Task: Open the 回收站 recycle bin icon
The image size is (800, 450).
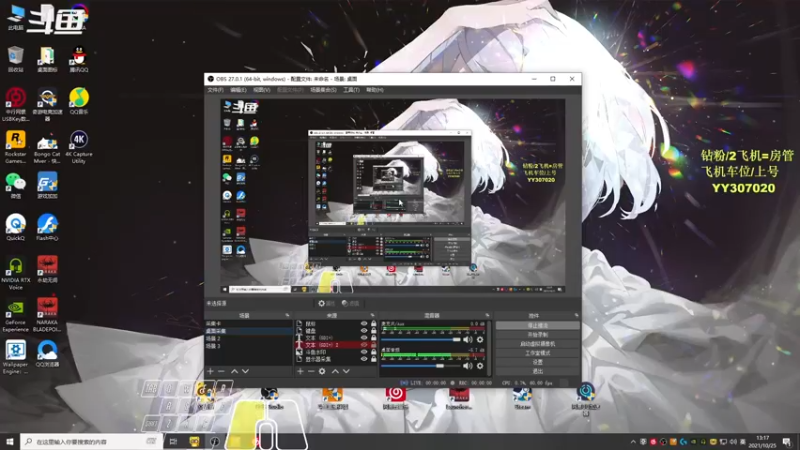Action: click(x=16, y=59)
